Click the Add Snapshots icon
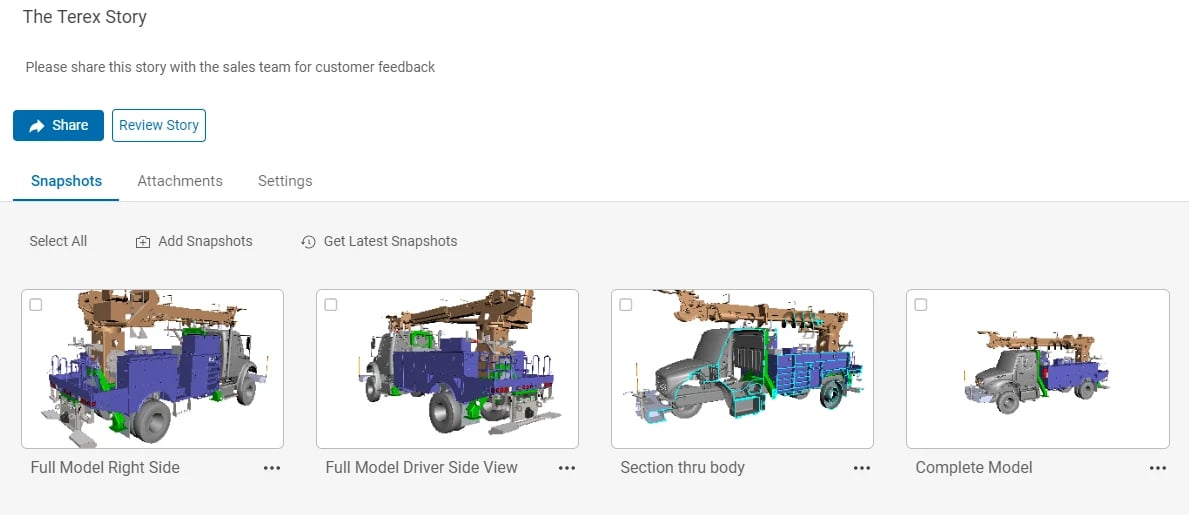 143,242
